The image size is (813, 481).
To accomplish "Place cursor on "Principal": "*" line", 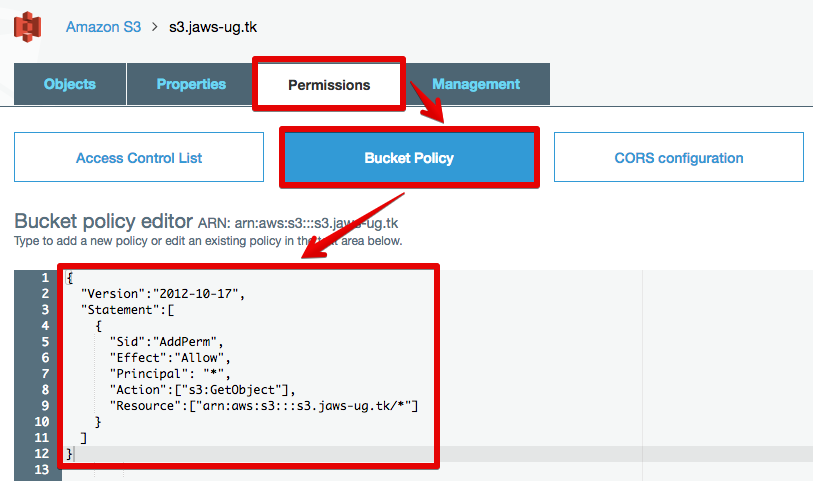I will (170, 374).
